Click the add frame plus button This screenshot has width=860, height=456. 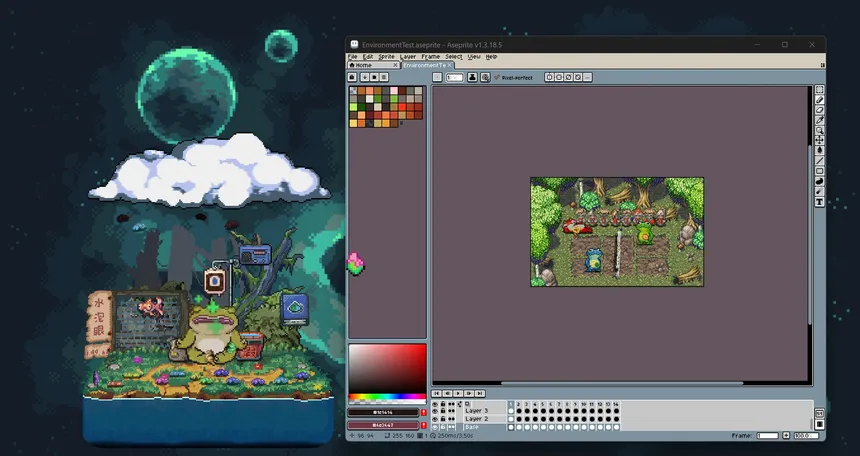(786, 435)
